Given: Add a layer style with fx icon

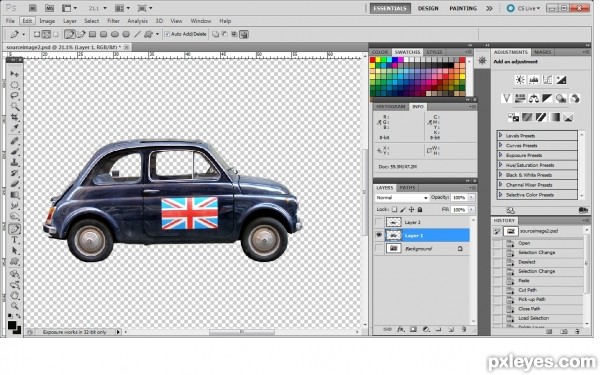Looking at the screenshot, I should tap(401, 329).
